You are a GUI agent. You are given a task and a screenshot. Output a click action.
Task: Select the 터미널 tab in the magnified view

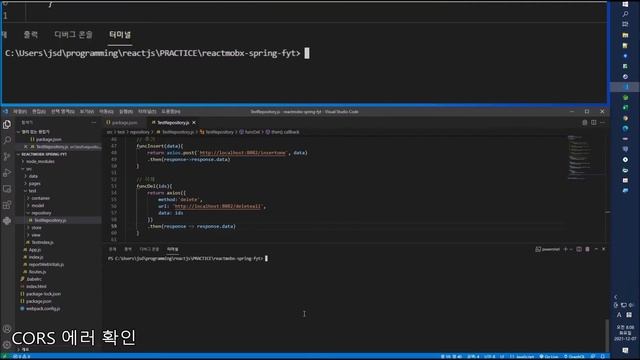(x=120, y=35)
